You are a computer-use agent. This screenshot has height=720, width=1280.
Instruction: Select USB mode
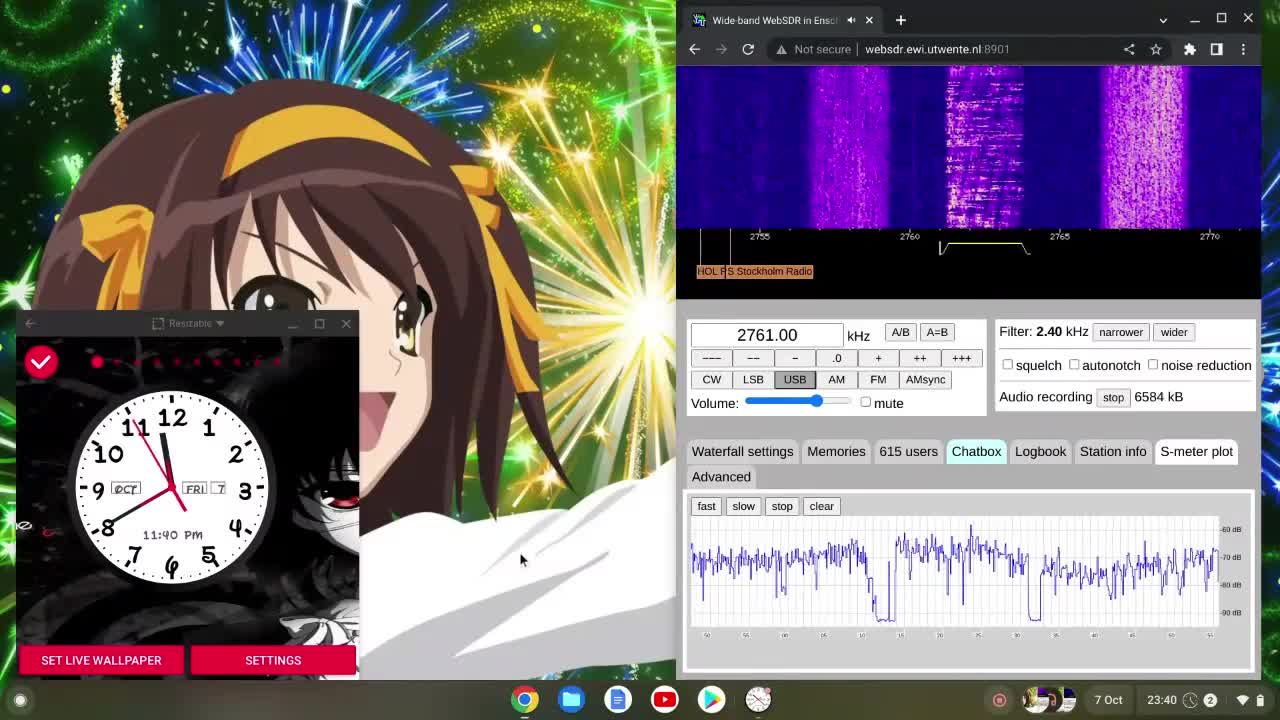pos(795,379)
